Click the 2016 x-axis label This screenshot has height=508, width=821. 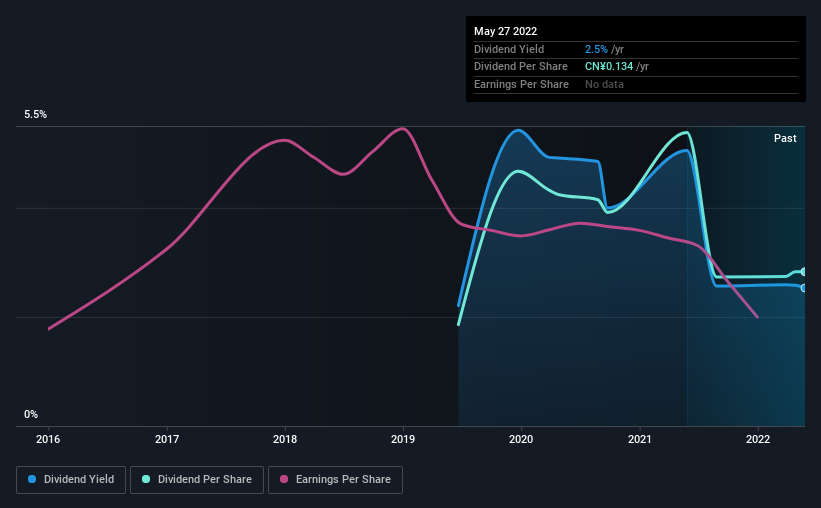(48, 439)
